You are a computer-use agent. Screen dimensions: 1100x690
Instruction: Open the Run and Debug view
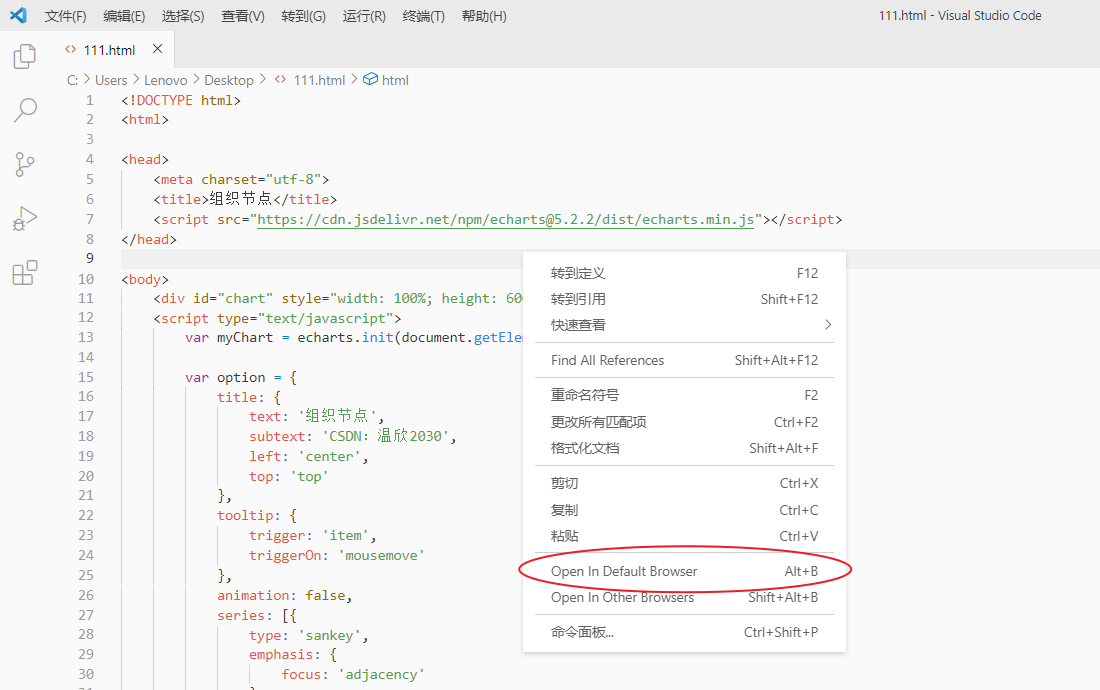[x=25, y=218]
